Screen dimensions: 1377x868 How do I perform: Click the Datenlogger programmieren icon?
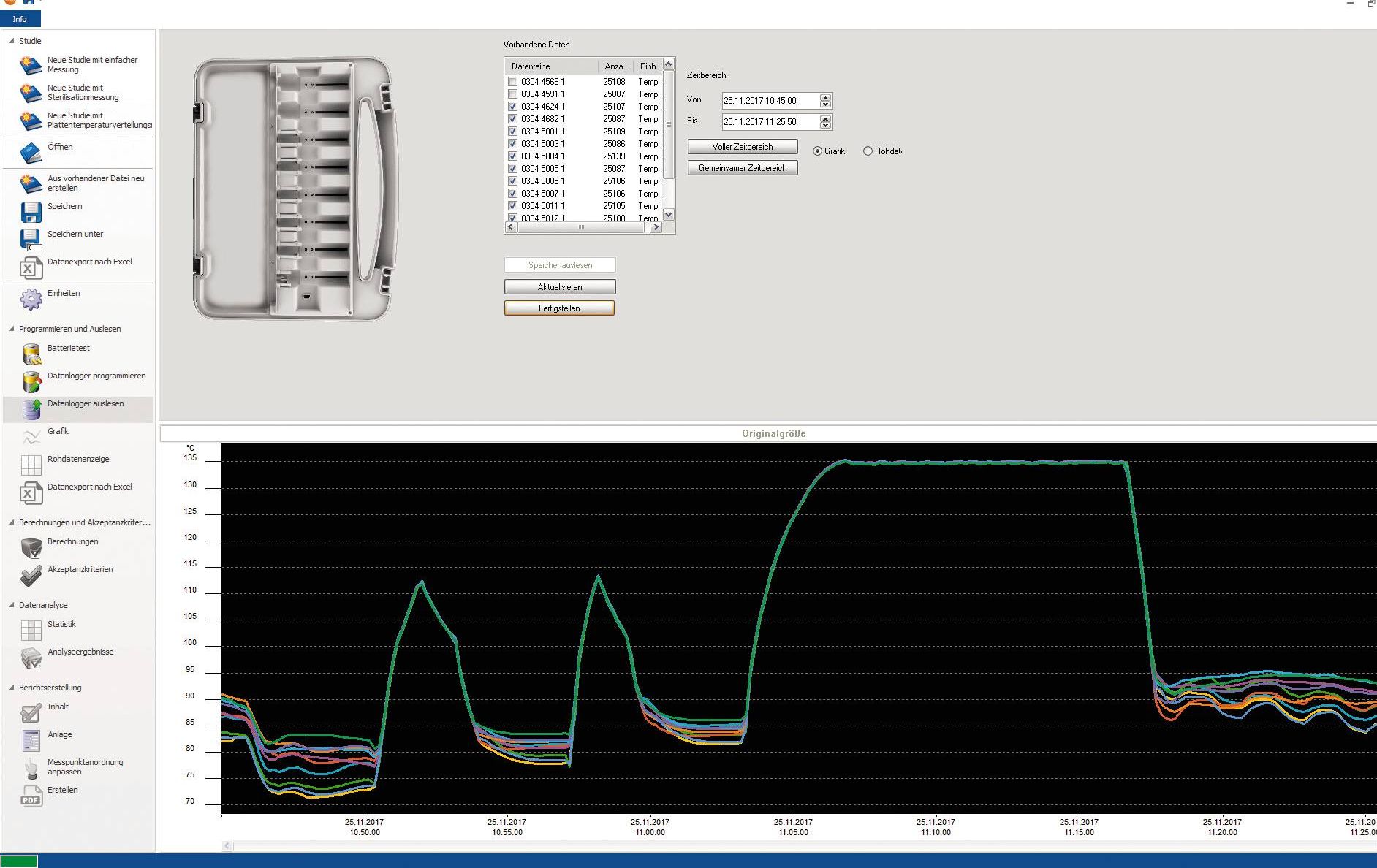[31, 382]
